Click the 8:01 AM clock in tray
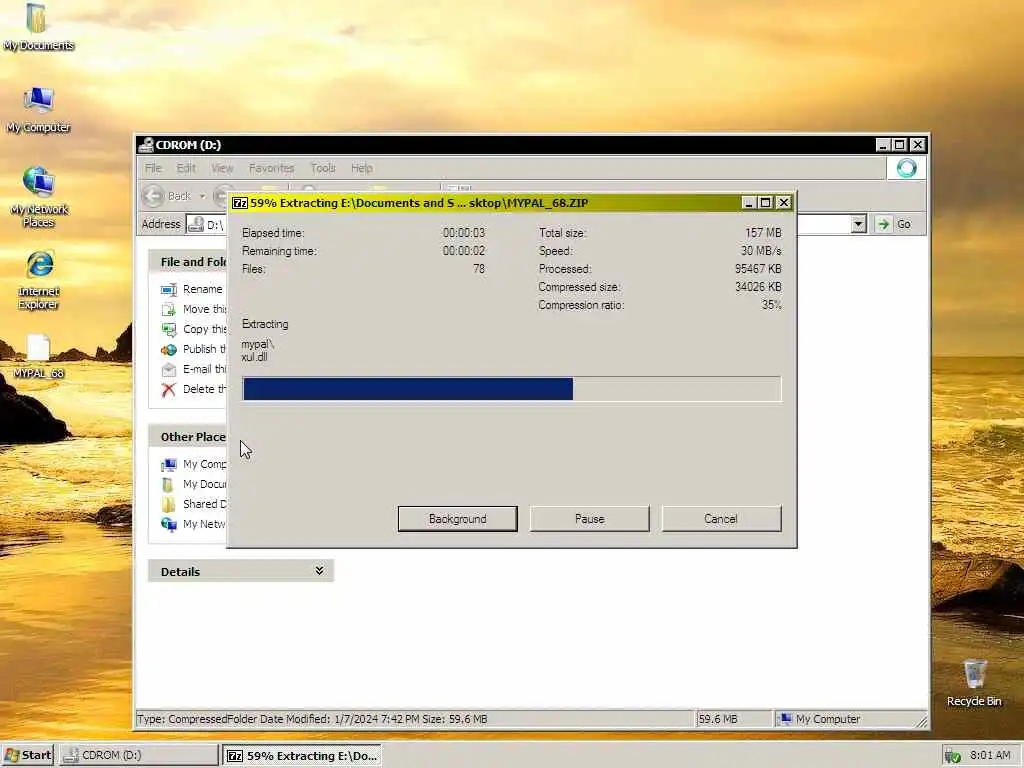Screen dimensions: 1024x768 pos(990,755)
